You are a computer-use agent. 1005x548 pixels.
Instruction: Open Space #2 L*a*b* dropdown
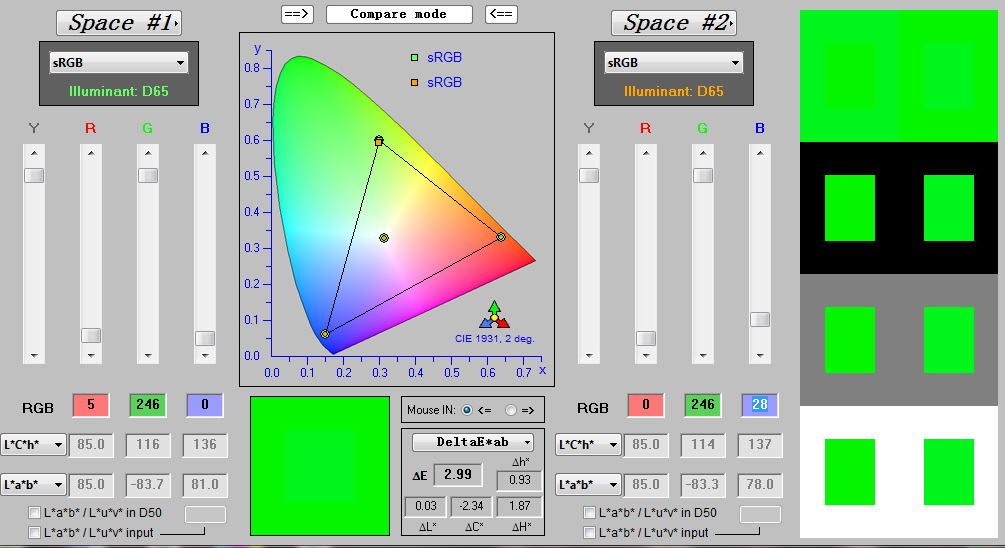pos(588,485)
